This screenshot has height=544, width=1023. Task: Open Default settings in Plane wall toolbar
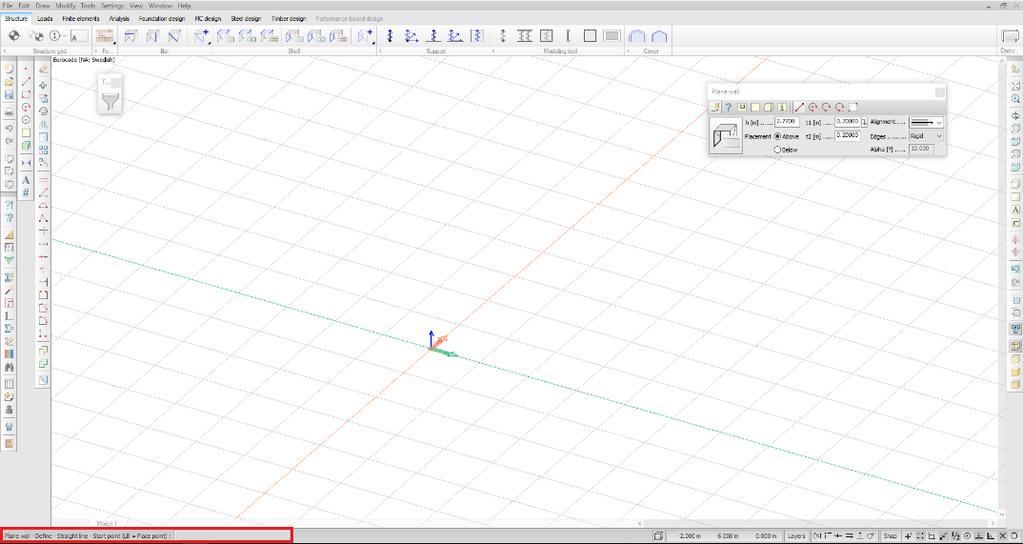tap(716, 107)
